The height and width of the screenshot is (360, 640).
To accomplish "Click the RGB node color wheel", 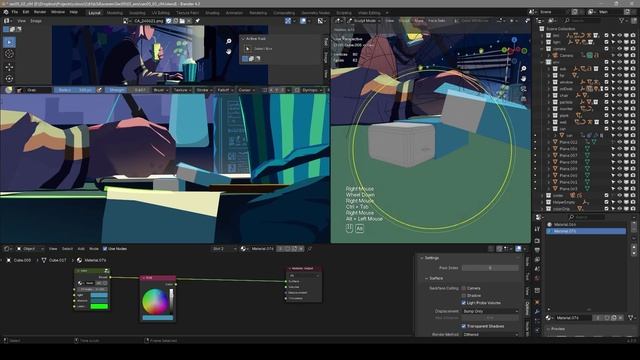I will (155, 301).
